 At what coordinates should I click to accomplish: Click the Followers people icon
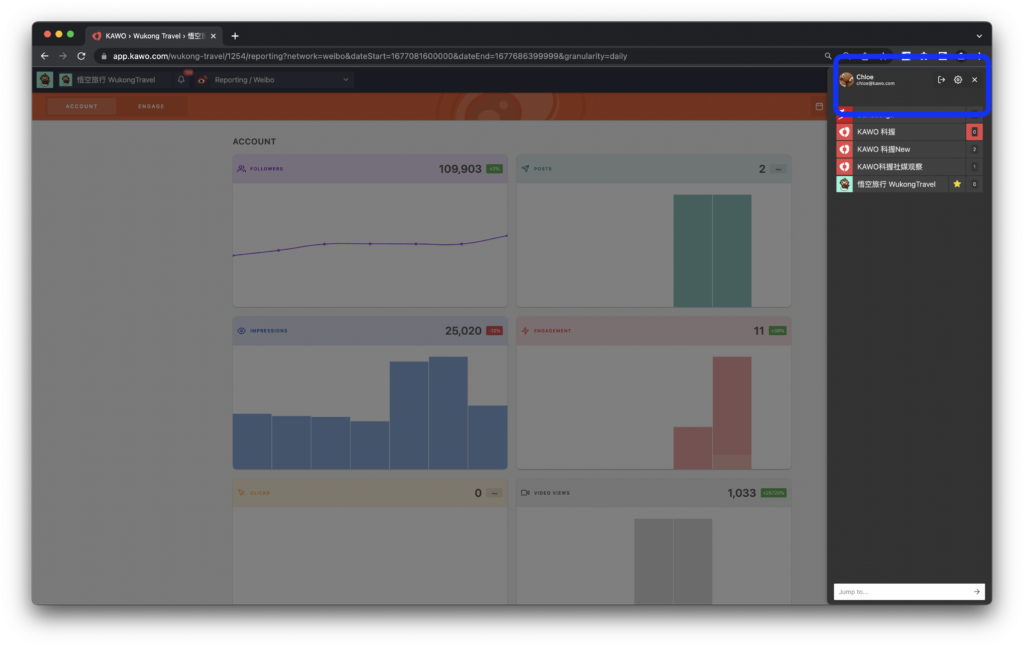[x=242, y=168]
